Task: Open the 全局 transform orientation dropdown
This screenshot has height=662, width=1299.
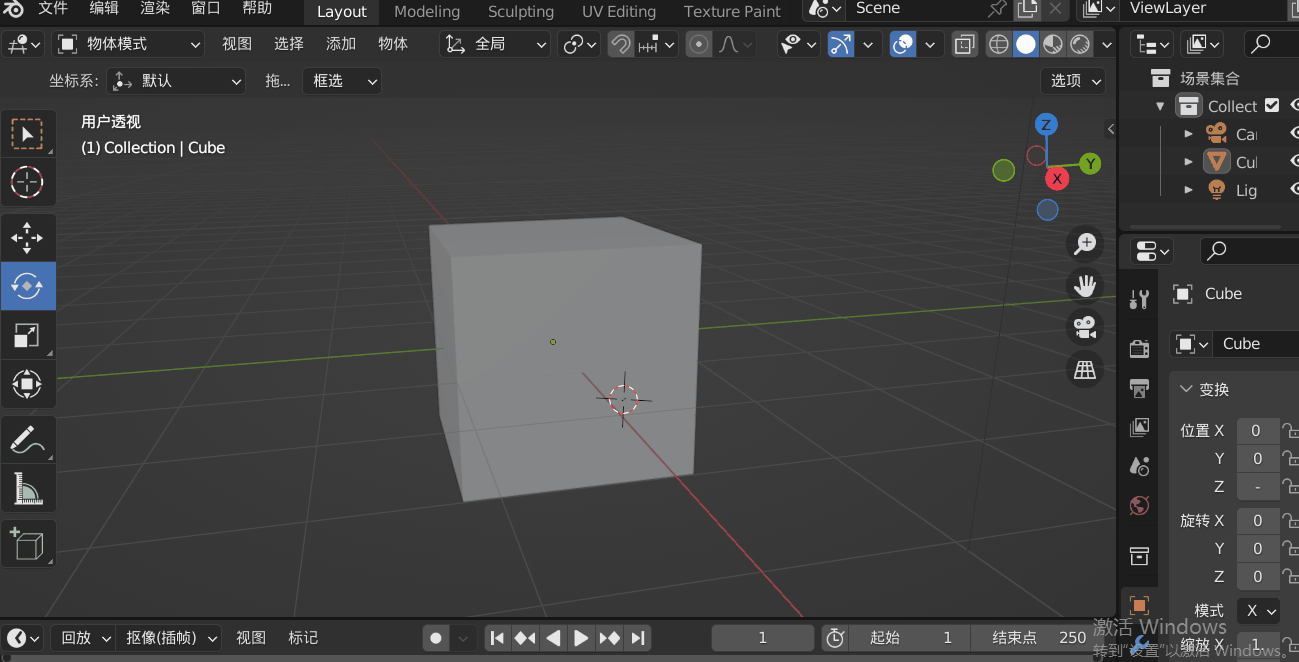Action: (496, 44)
